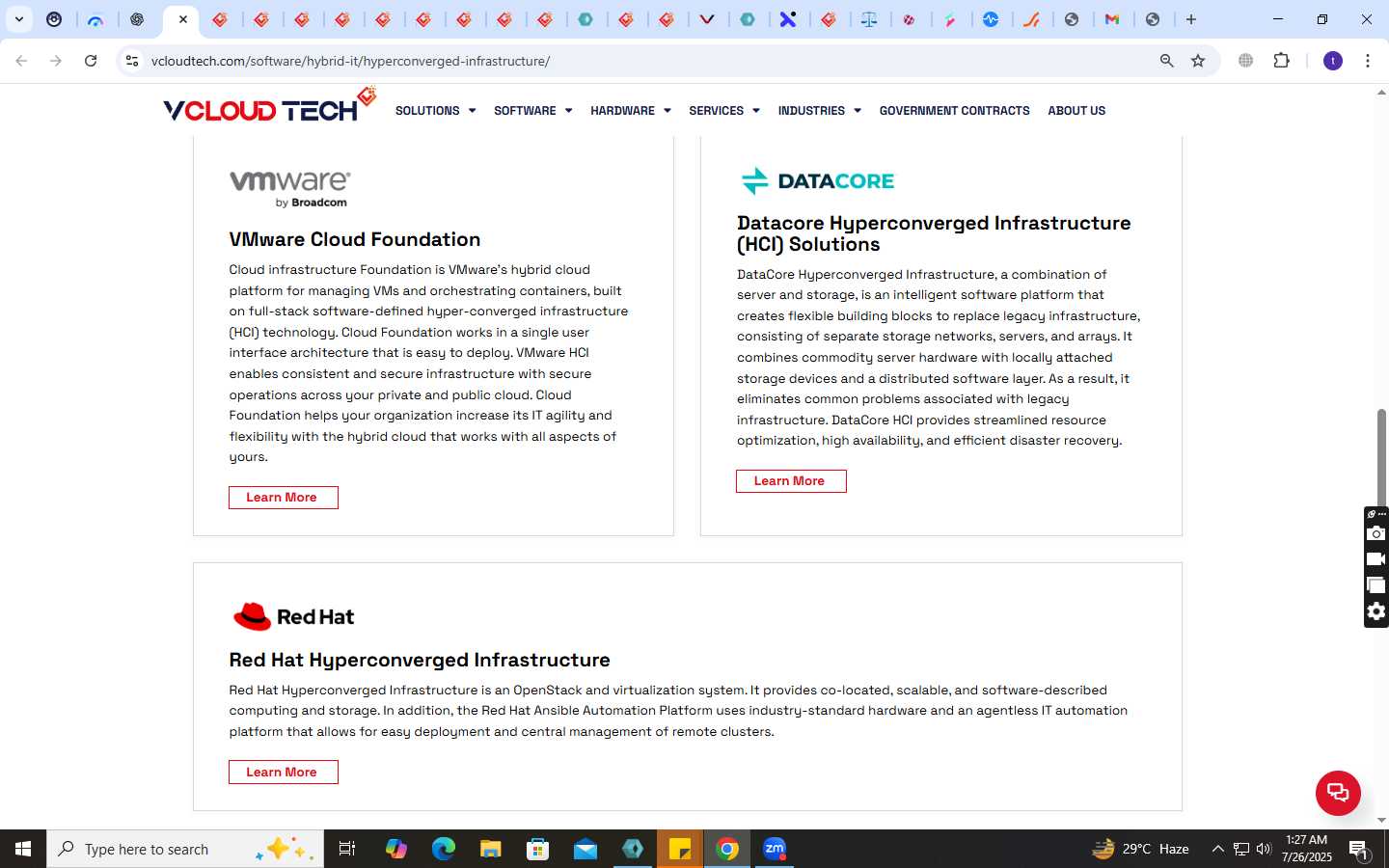
Task: Open Task View on the taskbar
Action: click(347, 849)
